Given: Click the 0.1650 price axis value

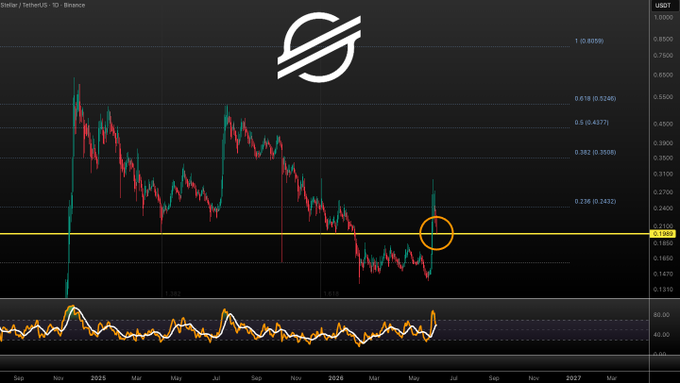Looking at the screenshot, I should point(663,259).
